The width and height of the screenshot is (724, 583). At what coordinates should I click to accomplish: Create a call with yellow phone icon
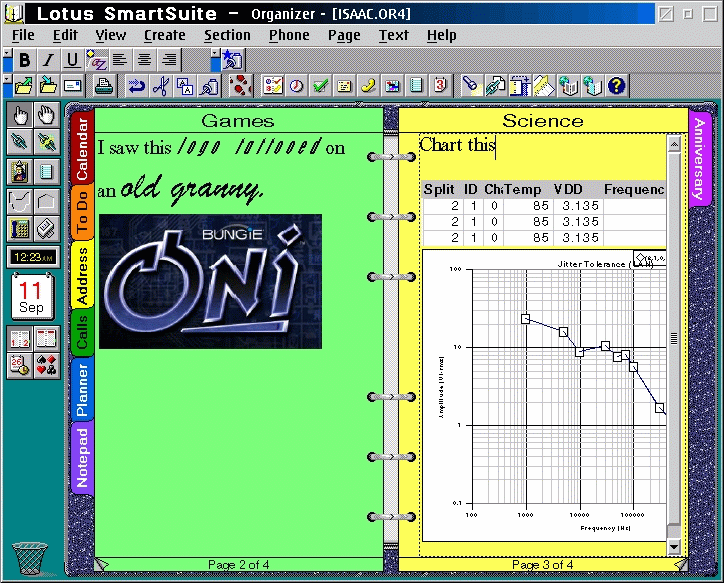[368, 86]
